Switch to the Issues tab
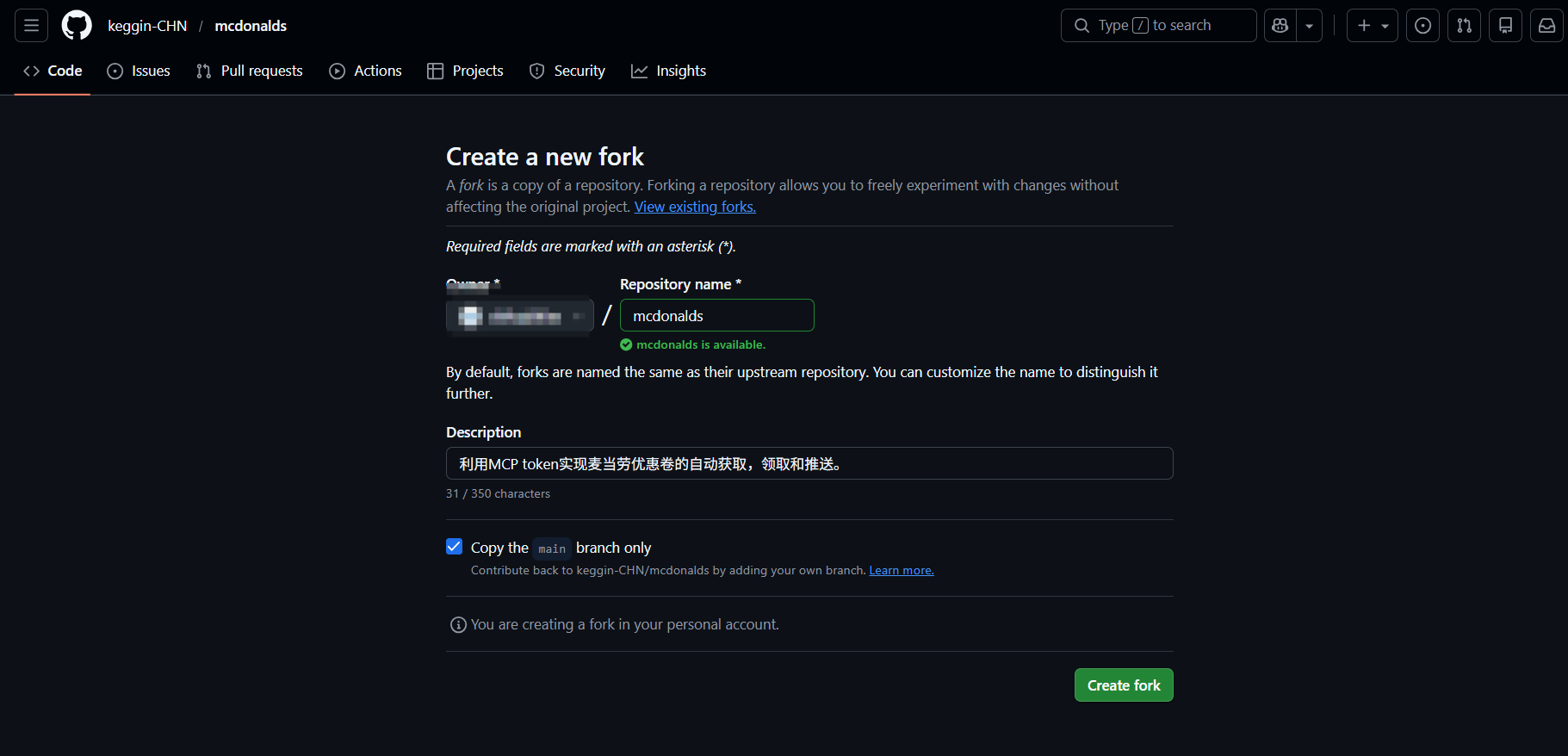The width and height of the screenshot is (1568, 756). tap(139, 71)
